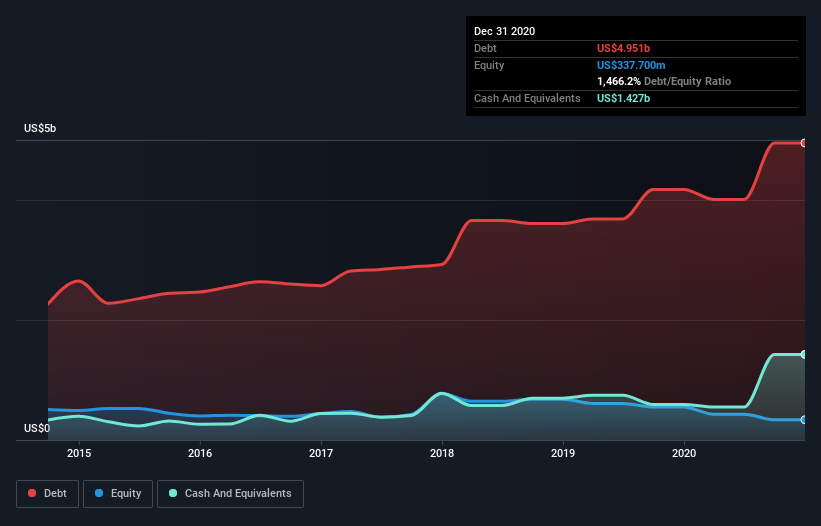Click the 1,466.2% Debt/Equity Ratio text
The height and width of the screenshot is (526, 821).
click(x=664, y=82)
